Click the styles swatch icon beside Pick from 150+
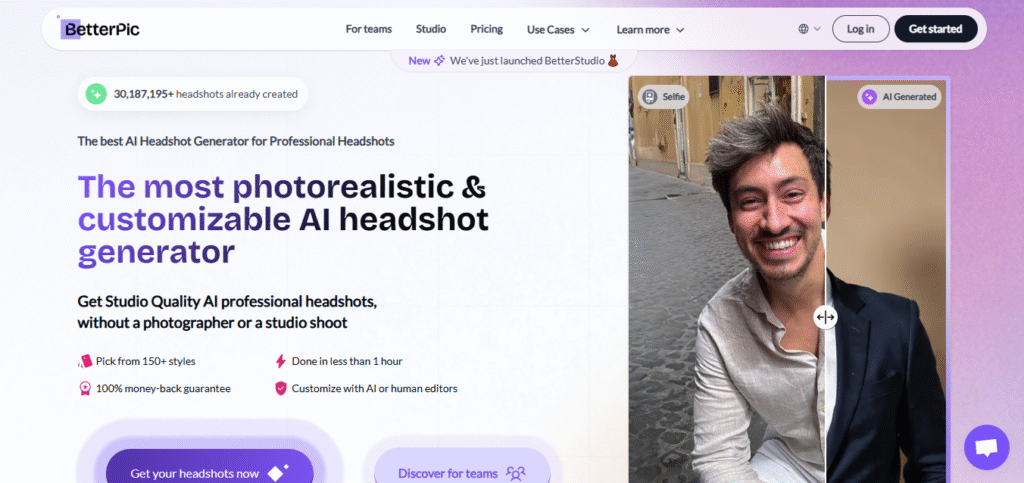 pyautogui.click(x=85, y=361)
